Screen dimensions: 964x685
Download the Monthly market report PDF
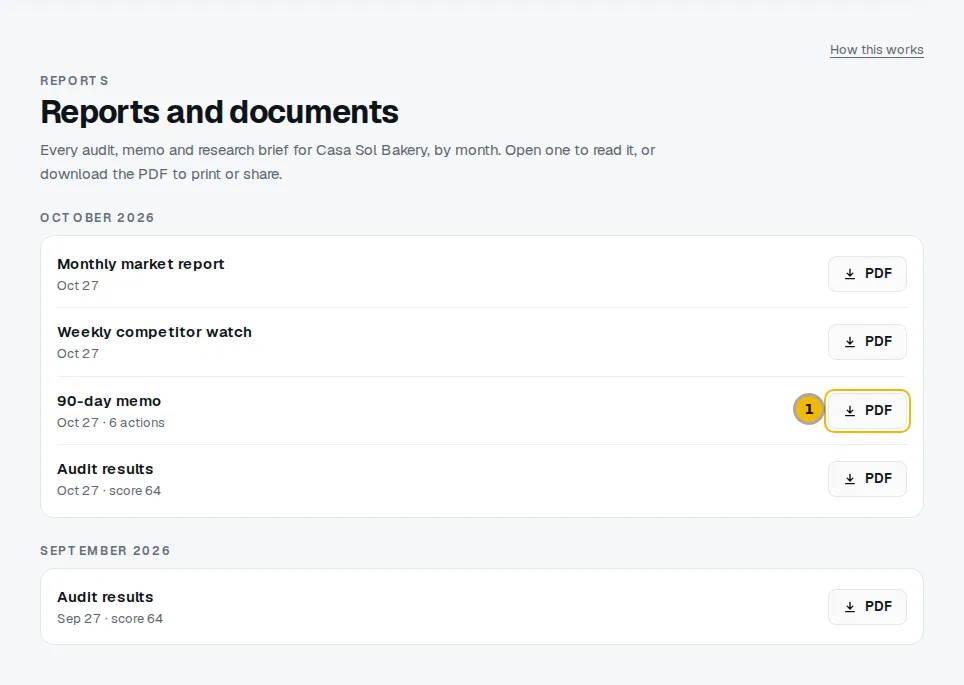click(x=867, y=274)
